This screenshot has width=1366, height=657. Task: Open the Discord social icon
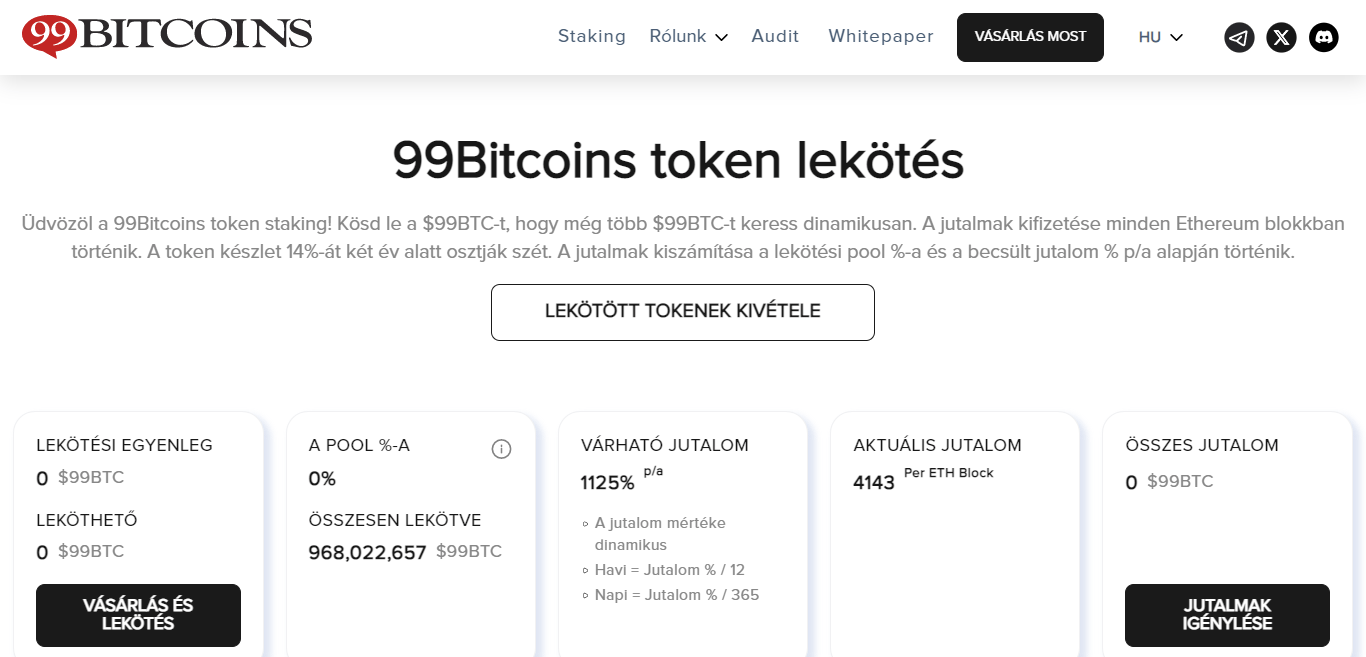point(1323,38)
